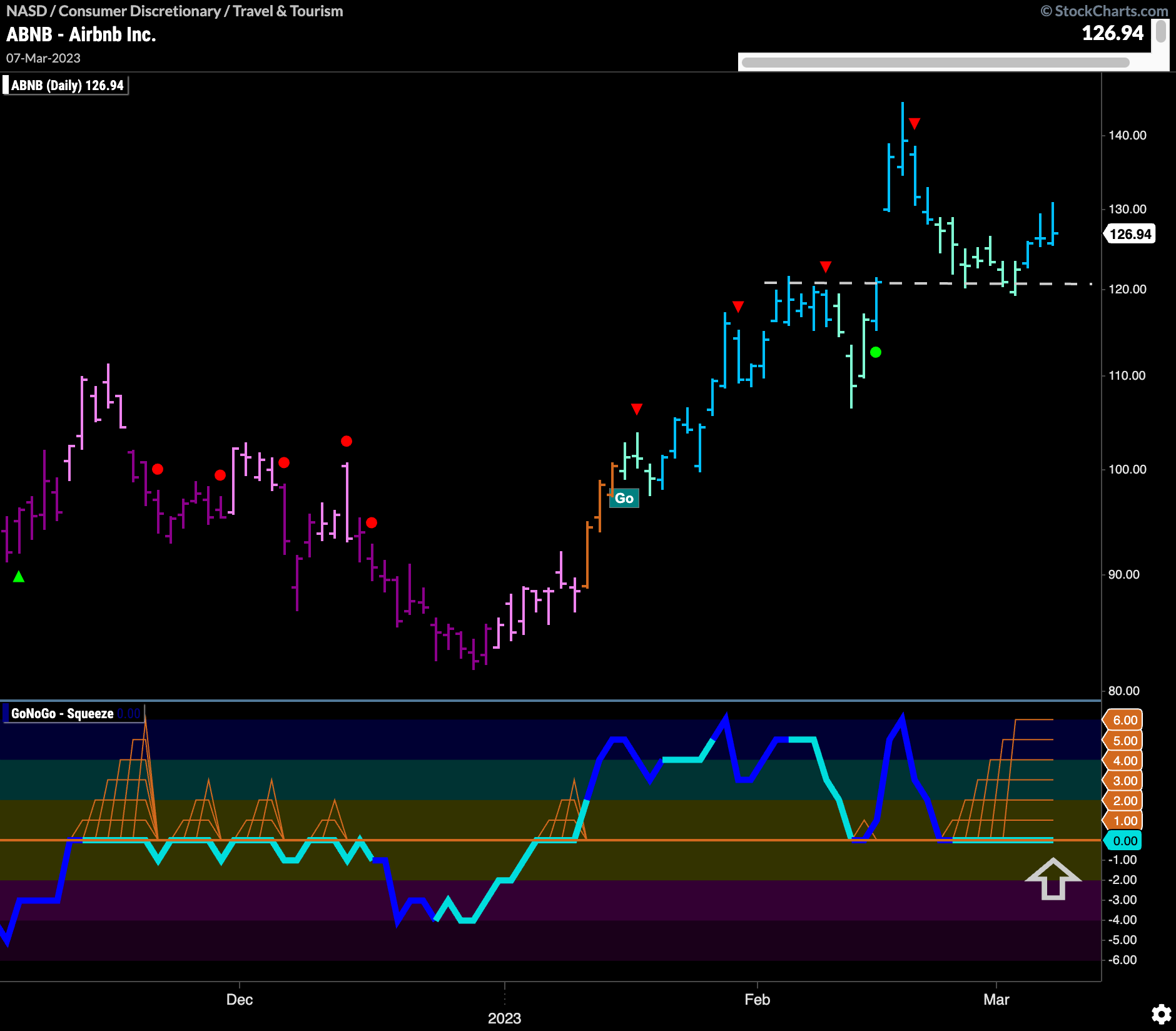
Task: Click the green up-triangle marker near 90.00
Action: click(19, 577)
